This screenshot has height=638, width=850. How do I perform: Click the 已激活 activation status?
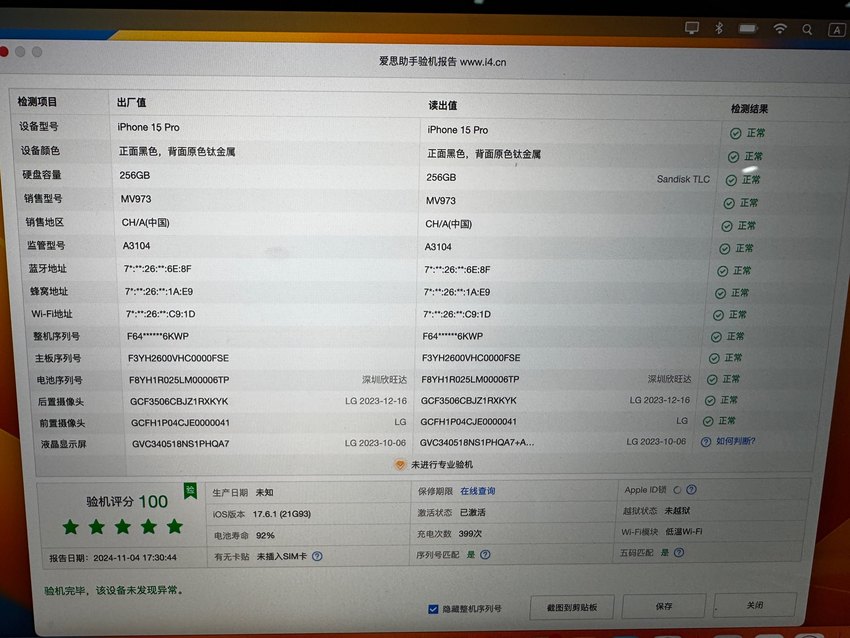coord(473,512)
